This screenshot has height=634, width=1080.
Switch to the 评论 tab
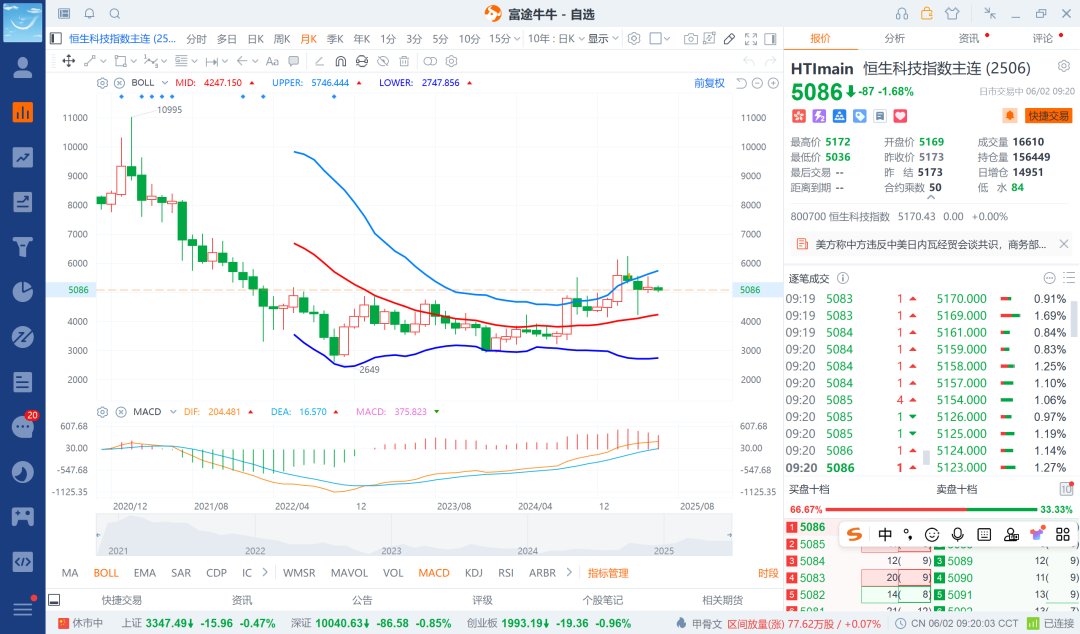[x=1043, y=39]
